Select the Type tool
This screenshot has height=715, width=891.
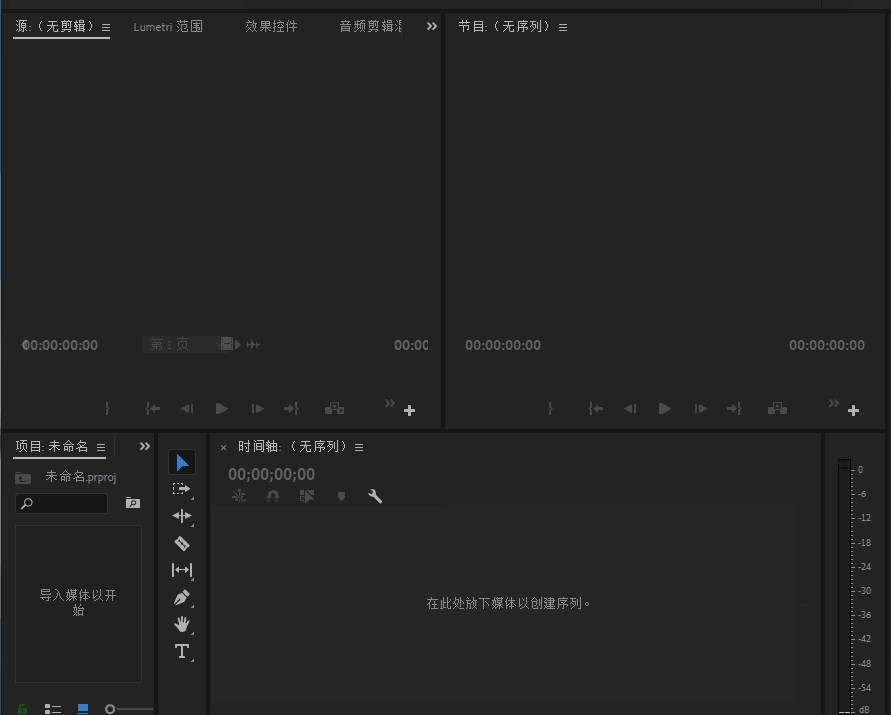click(182, 651)
